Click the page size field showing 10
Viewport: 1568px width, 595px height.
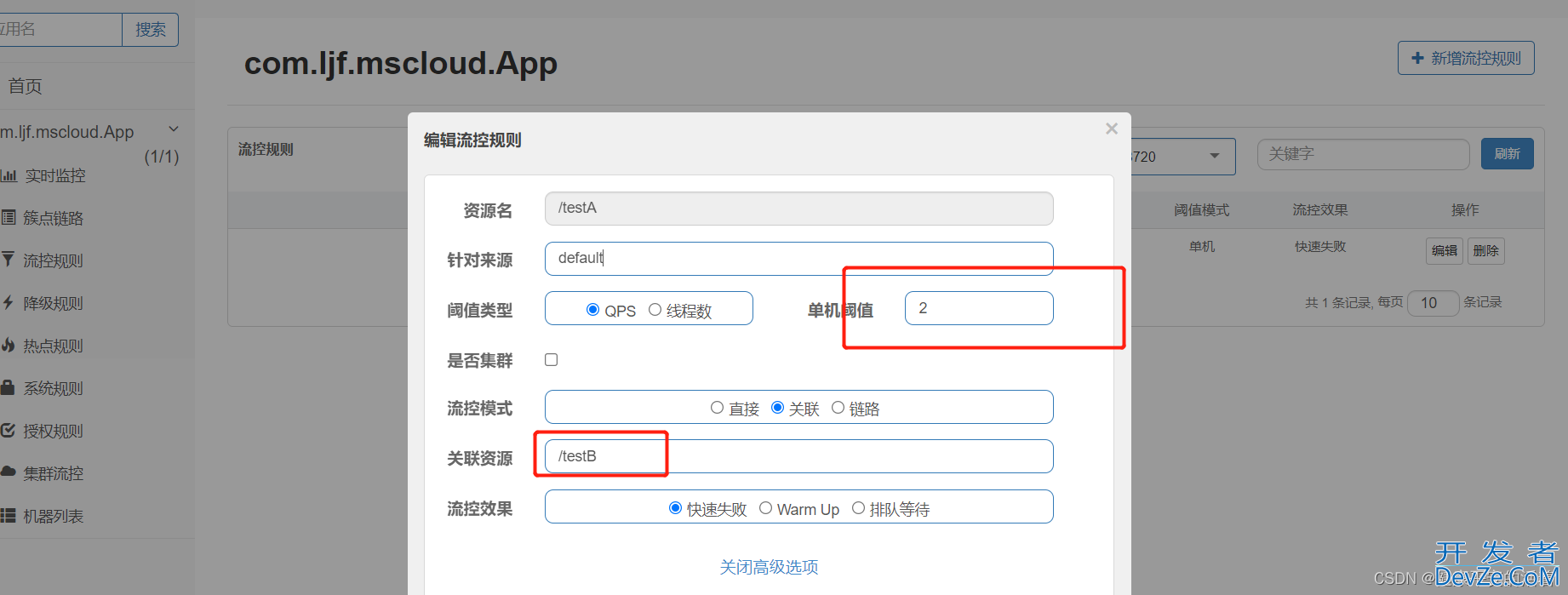point(1434,303)
